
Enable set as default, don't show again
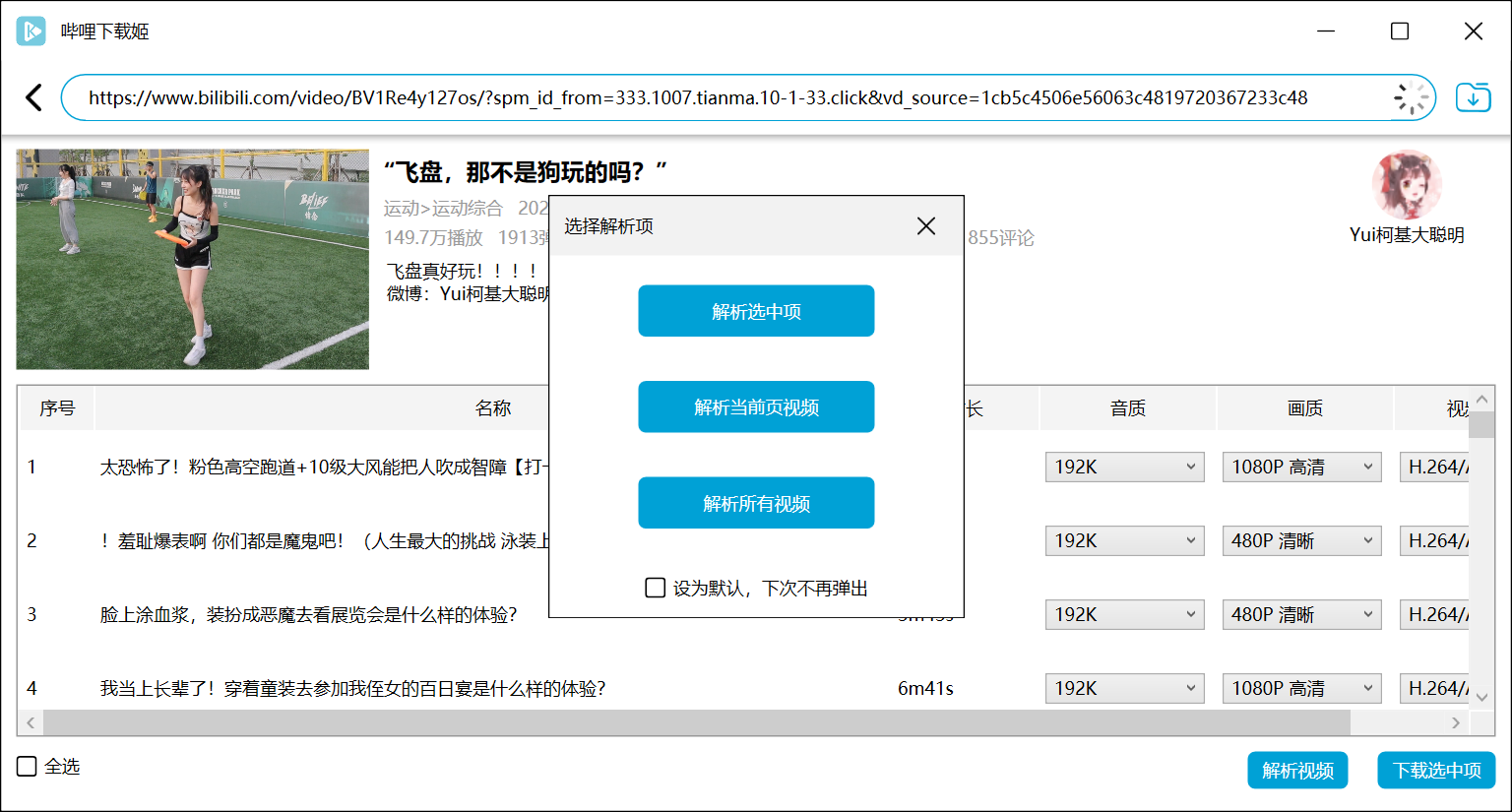point(656,588)
